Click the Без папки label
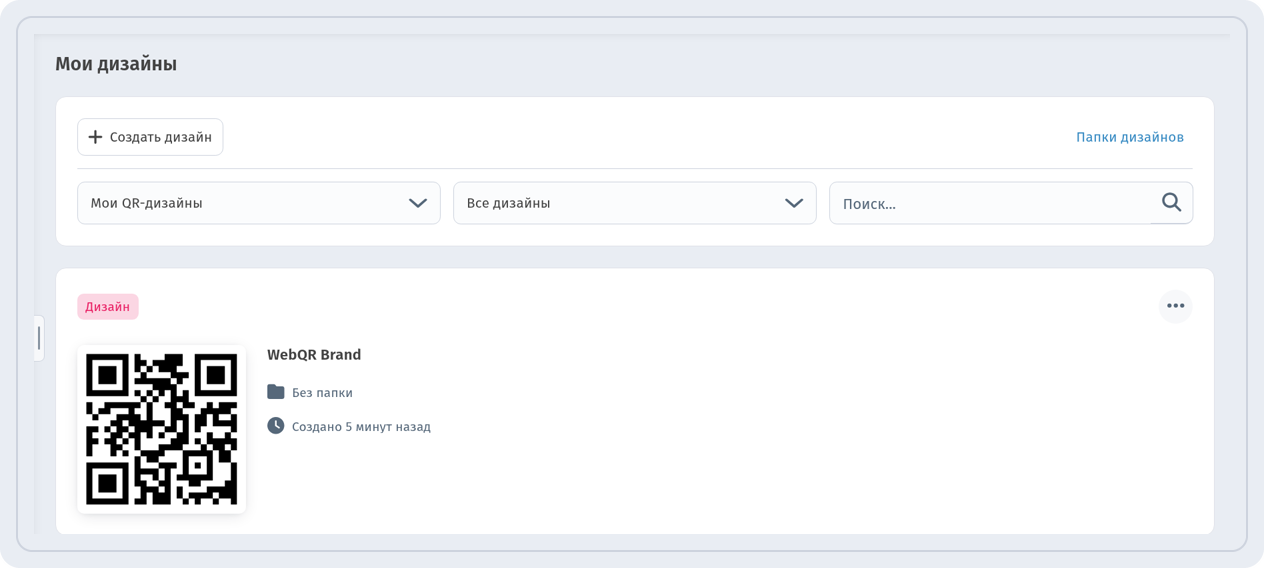Screen dimensions: 1264x568 (322, 393)
